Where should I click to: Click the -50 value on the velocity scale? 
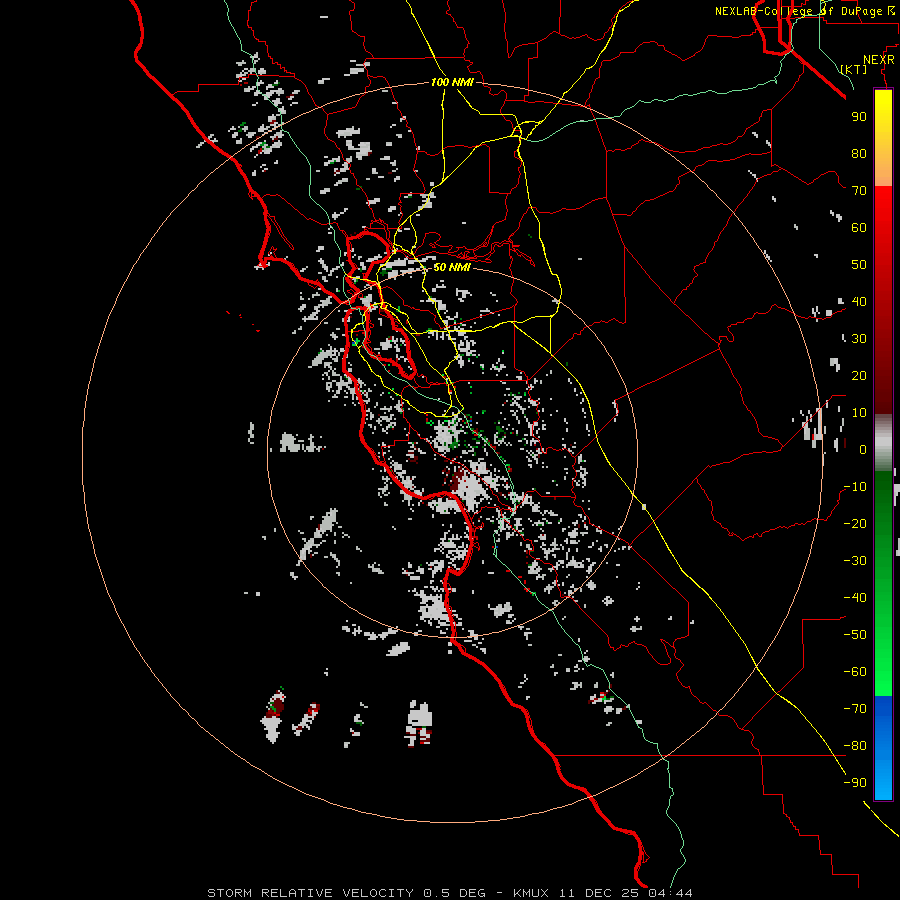click(855, 635)
